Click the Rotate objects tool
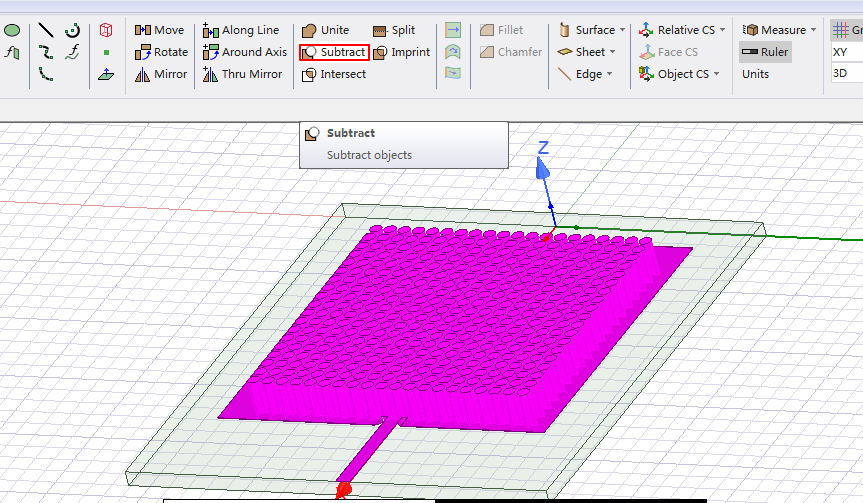Viewport: 863px width, 503px height. [161, 52]
